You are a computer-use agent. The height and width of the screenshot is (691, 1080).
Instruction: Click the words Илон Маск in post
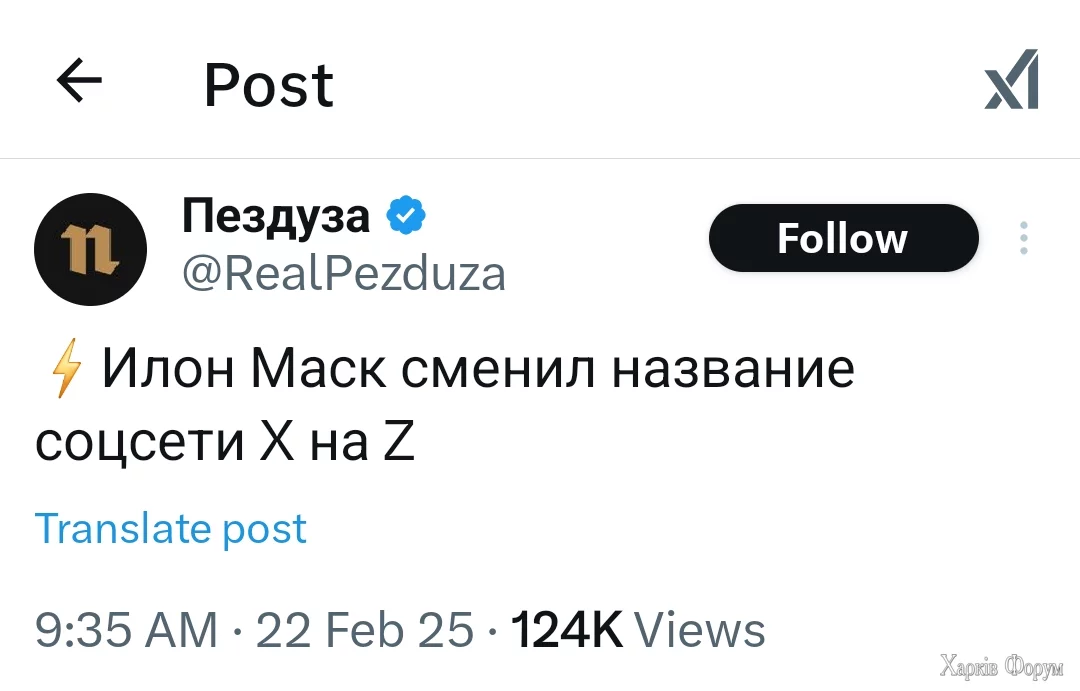point(244,370)
